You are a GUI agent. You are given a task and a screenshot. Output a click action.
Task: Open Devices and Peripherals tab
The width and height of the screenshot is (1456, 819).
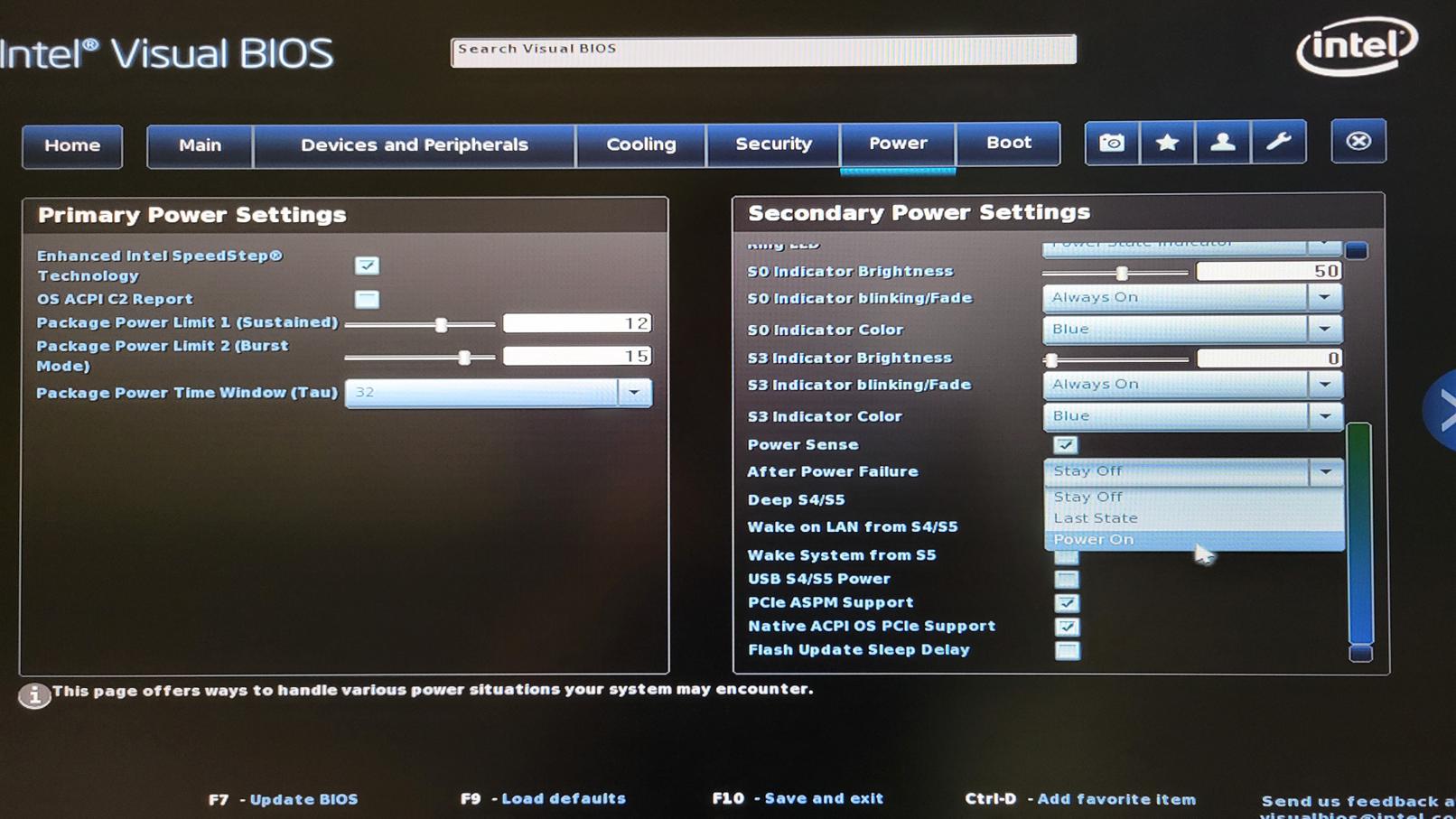(x=415, y=145)
